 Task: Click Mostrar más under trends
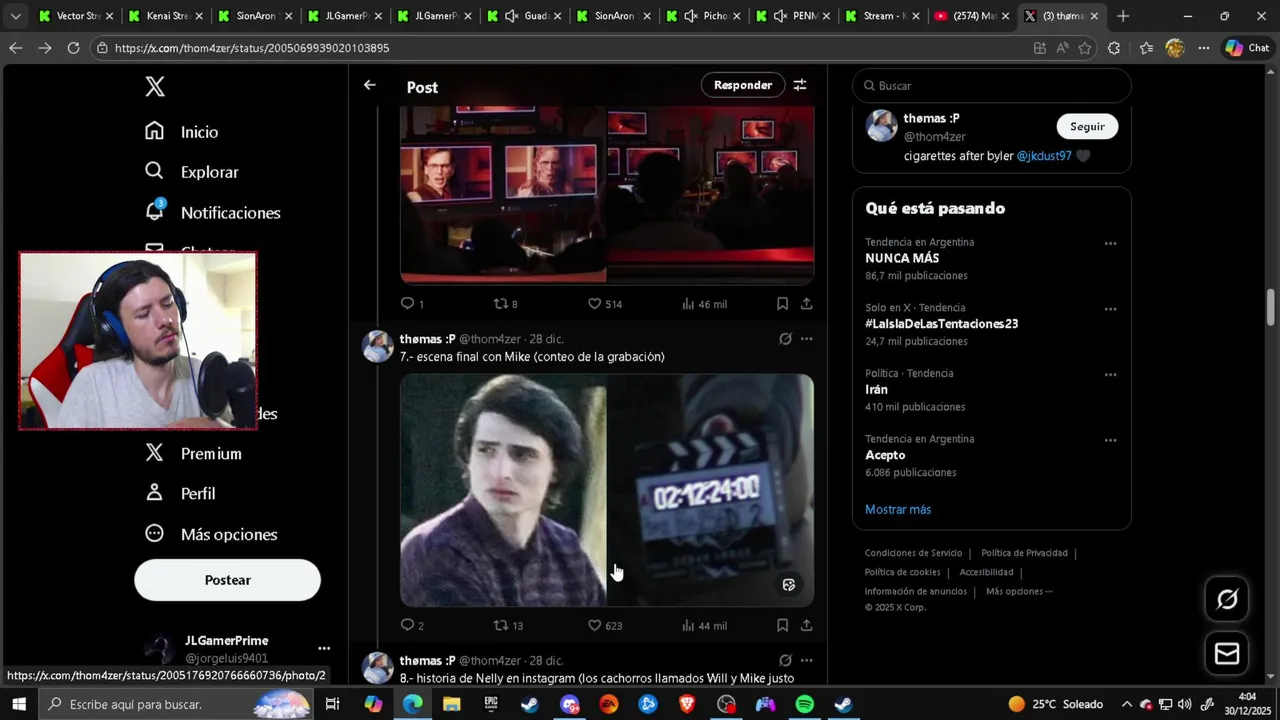[898, 509]
